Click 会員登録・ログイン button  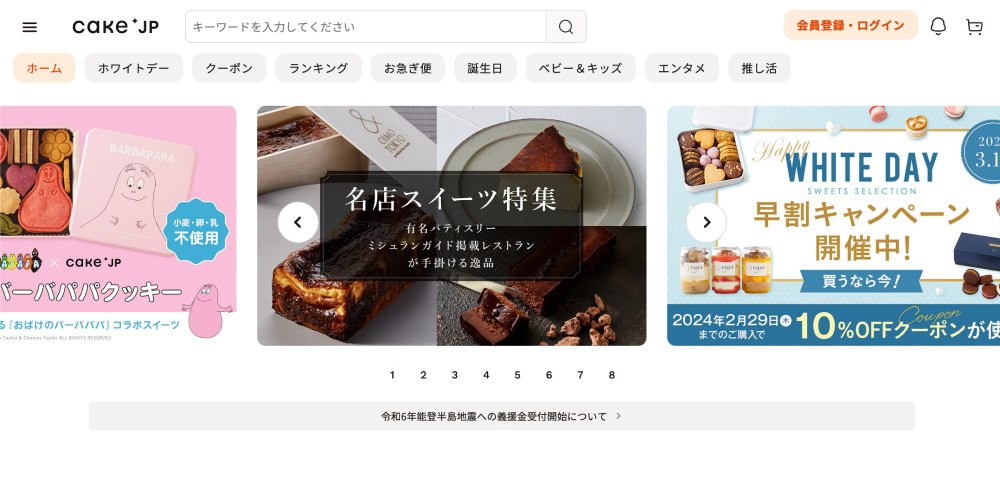pyautogui.click(x=850, y=26)
